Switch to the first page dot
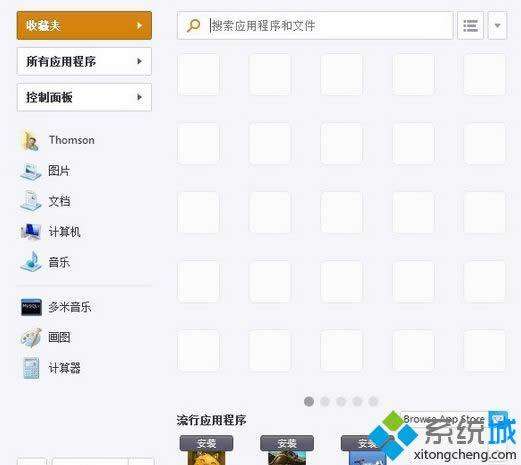521x465 pixels. (x=309, y=401)
